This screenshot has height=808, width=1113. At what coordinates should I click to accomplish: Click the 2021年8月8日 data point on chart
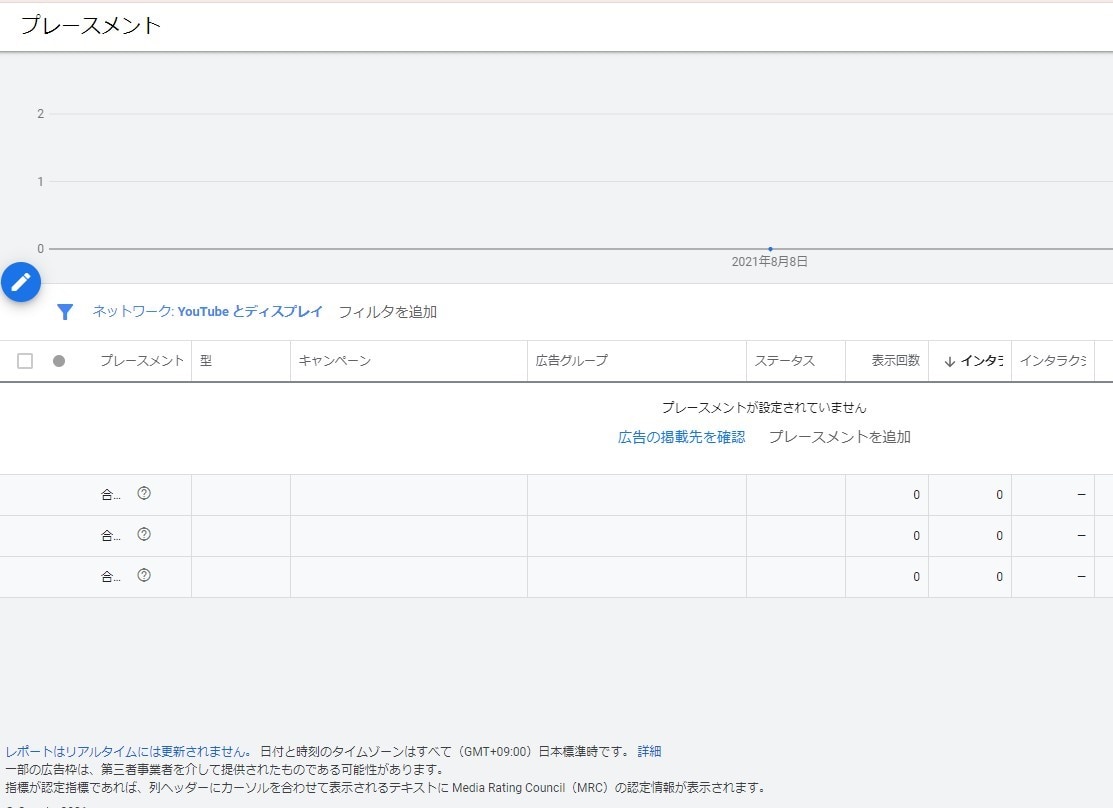(x=770, y=249)
